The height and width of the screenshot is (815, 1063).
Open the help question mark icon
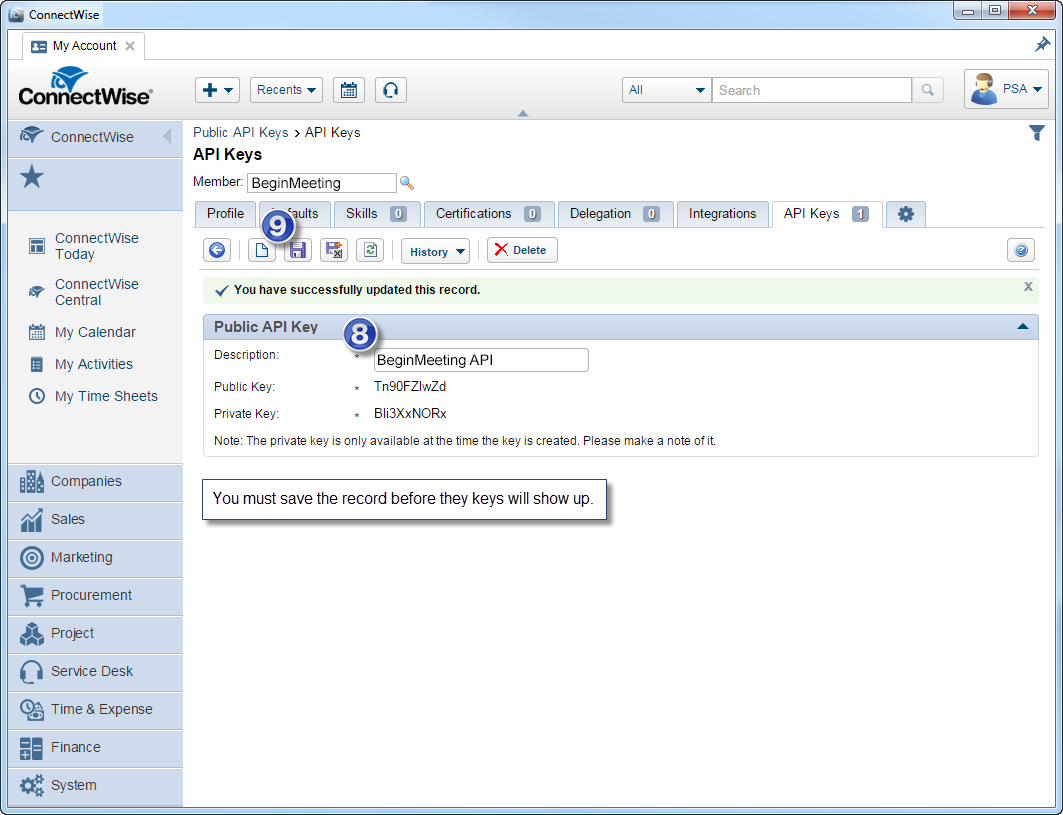click(1021, 250)
